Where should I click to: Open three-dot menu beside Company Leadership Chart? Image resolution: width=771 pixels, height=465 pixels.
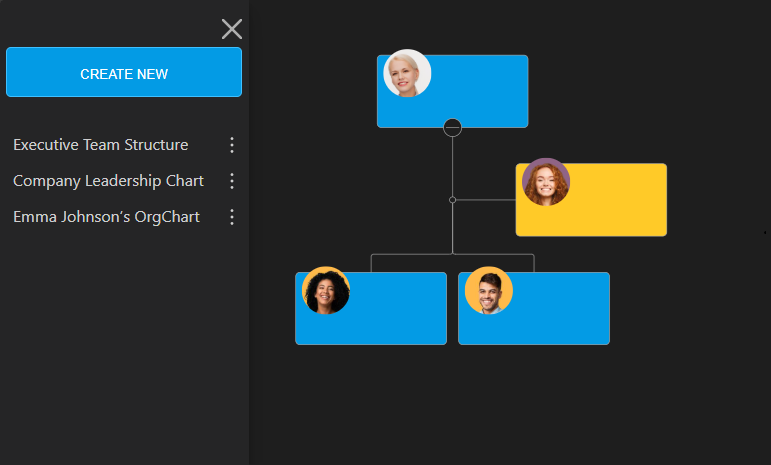tap(232, 181)
